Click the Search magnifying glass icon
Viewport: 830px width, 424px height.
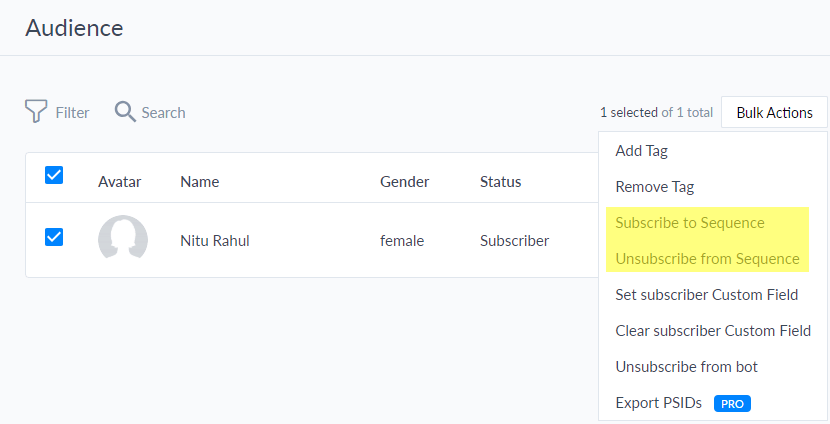(125, 112)
